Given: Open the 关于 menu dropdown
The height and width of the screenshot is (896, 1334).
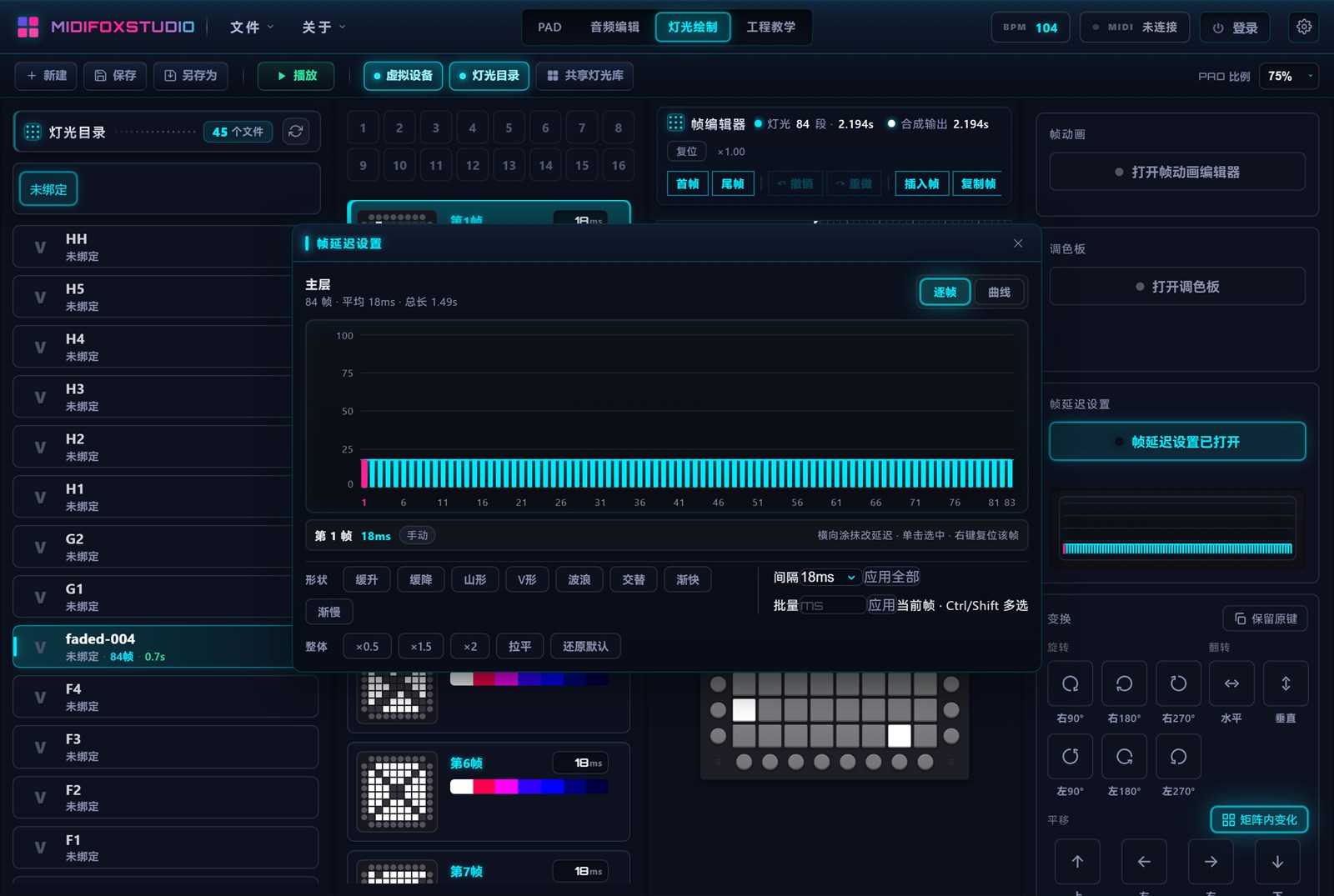Looking at the screenshot, I should (x=323, y=28).
